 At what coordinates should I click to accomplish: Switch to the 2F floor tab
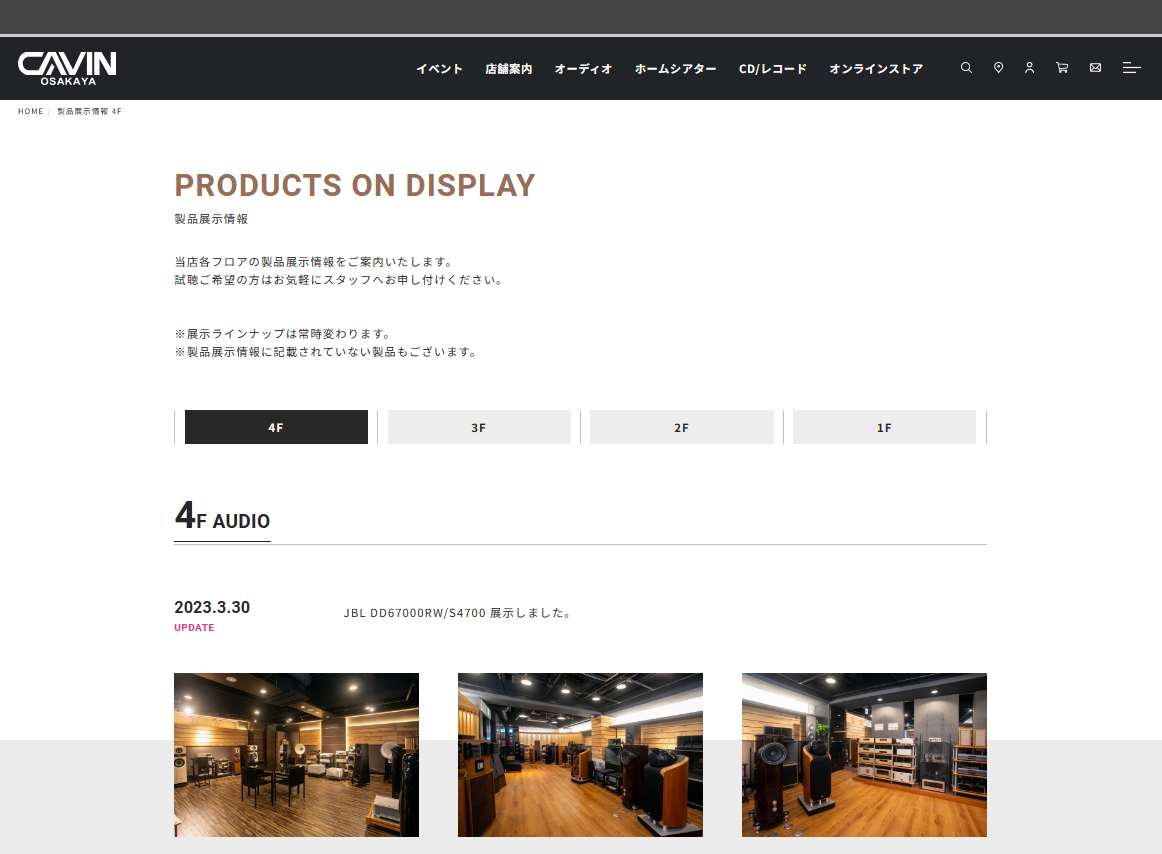681,427
